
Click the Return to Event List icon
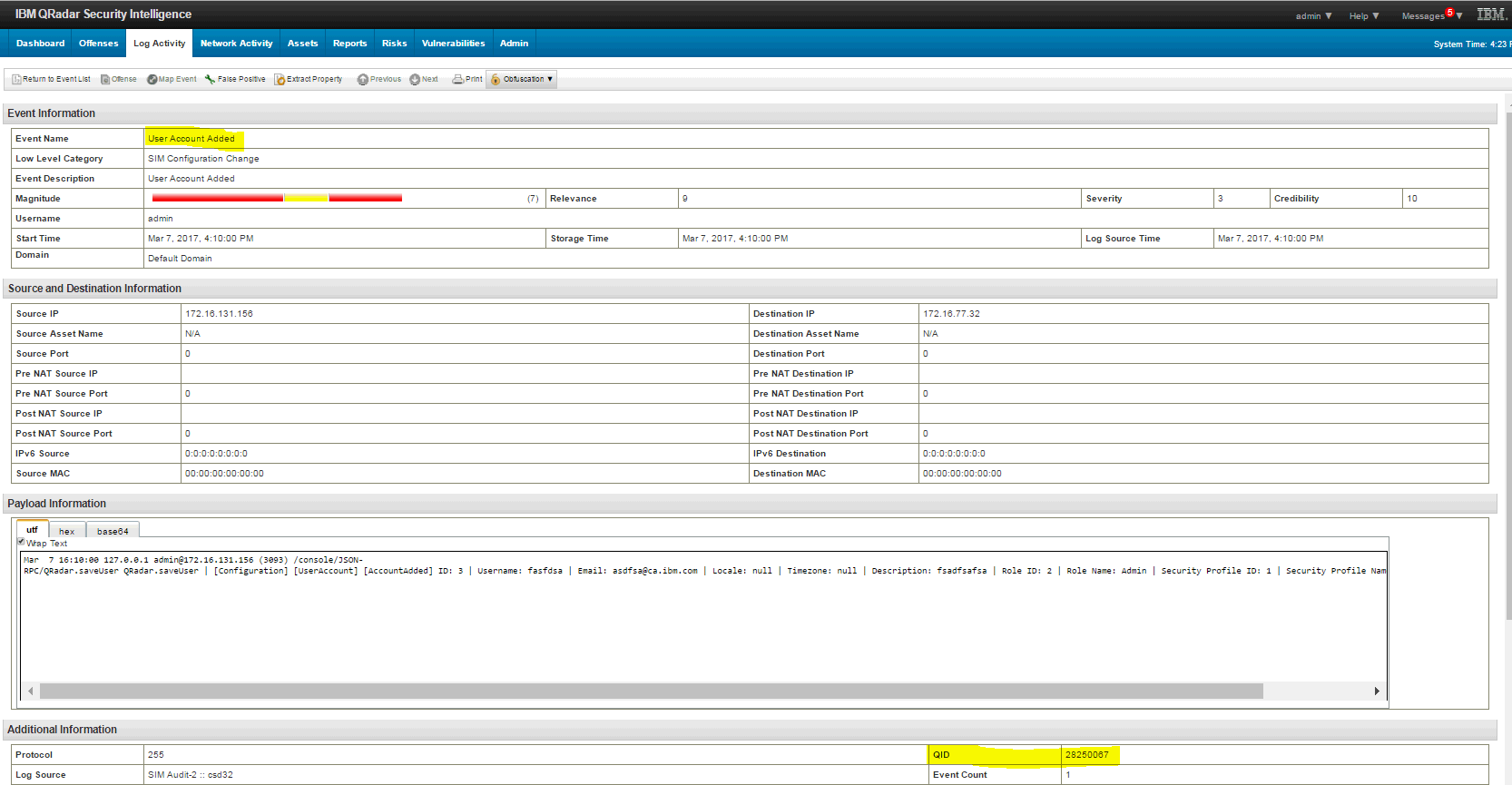point(16,80)
